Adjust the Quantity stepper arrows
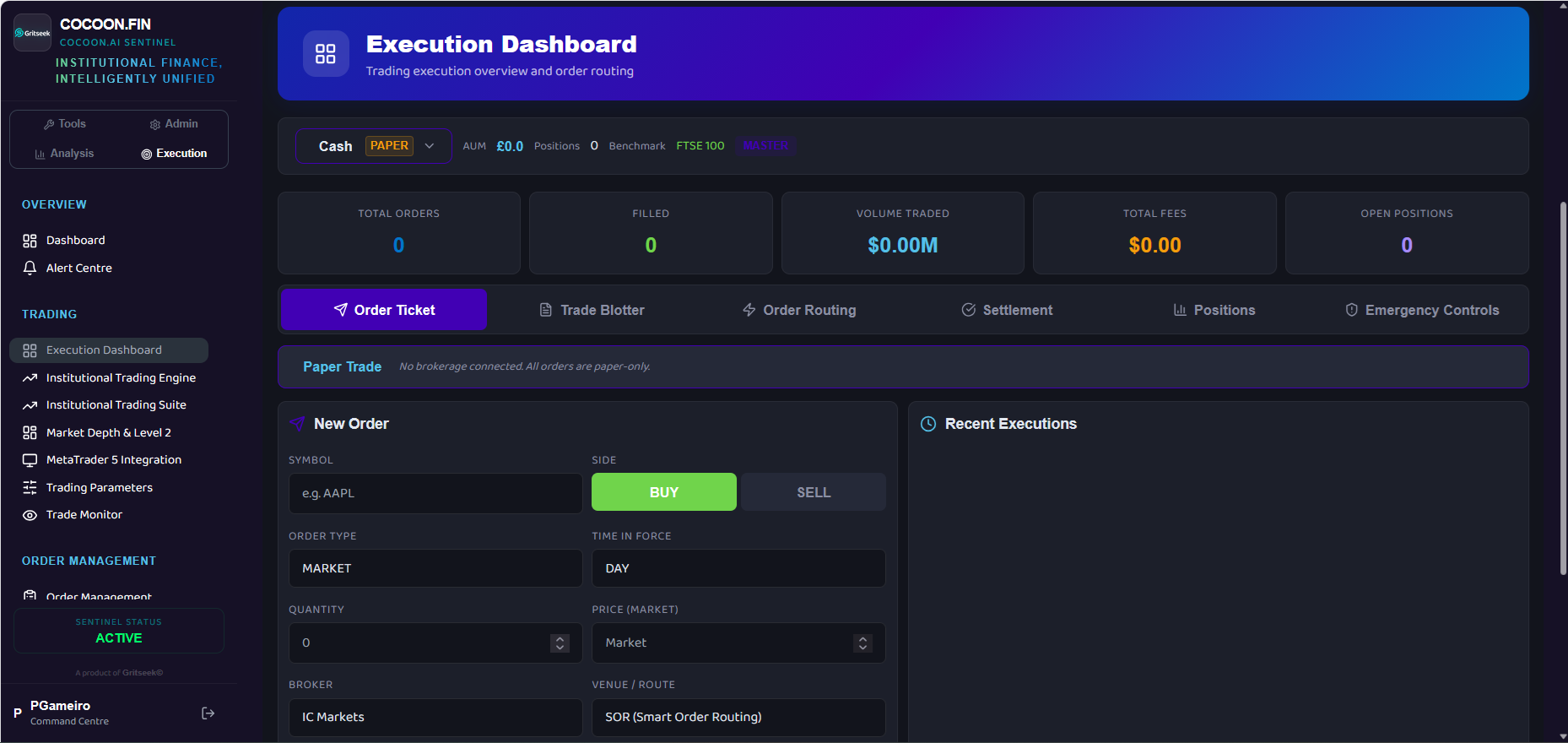The width and height of the screenshot is (1568, 743). point(560,643)
